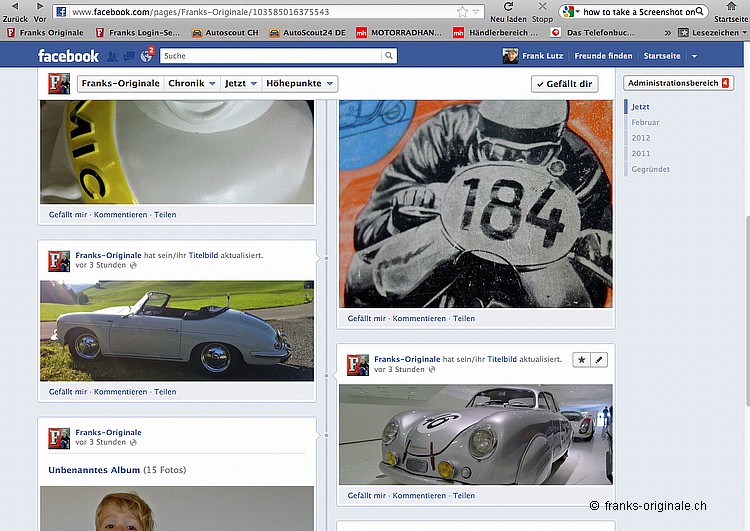
Task: Click the Facebook logo in header
Action: 68,56
